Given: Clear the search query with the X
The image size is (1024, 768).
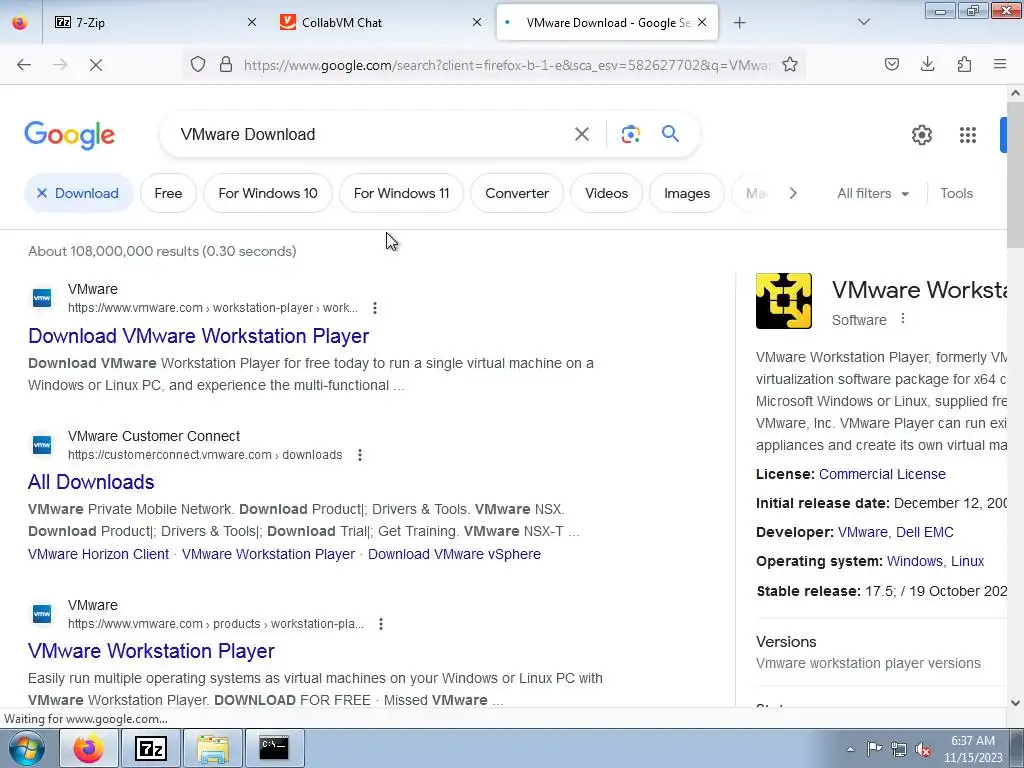Looking at the screenshot, I should (582, 135).
